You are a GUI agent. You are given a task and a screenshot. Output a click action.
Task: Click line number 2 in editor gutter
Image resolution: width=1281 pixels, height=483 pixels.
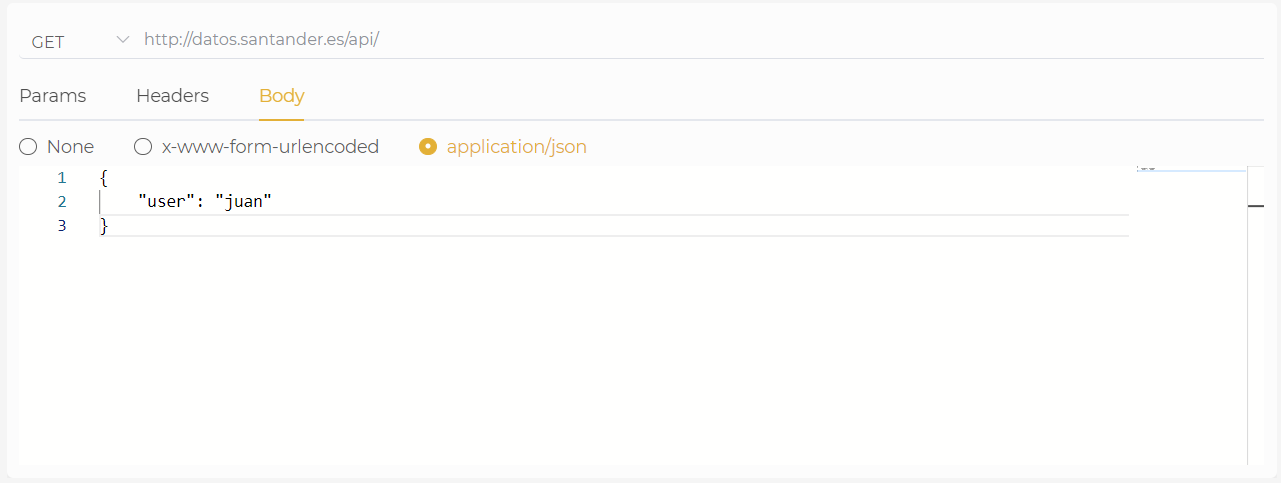[x=62, y=202]
